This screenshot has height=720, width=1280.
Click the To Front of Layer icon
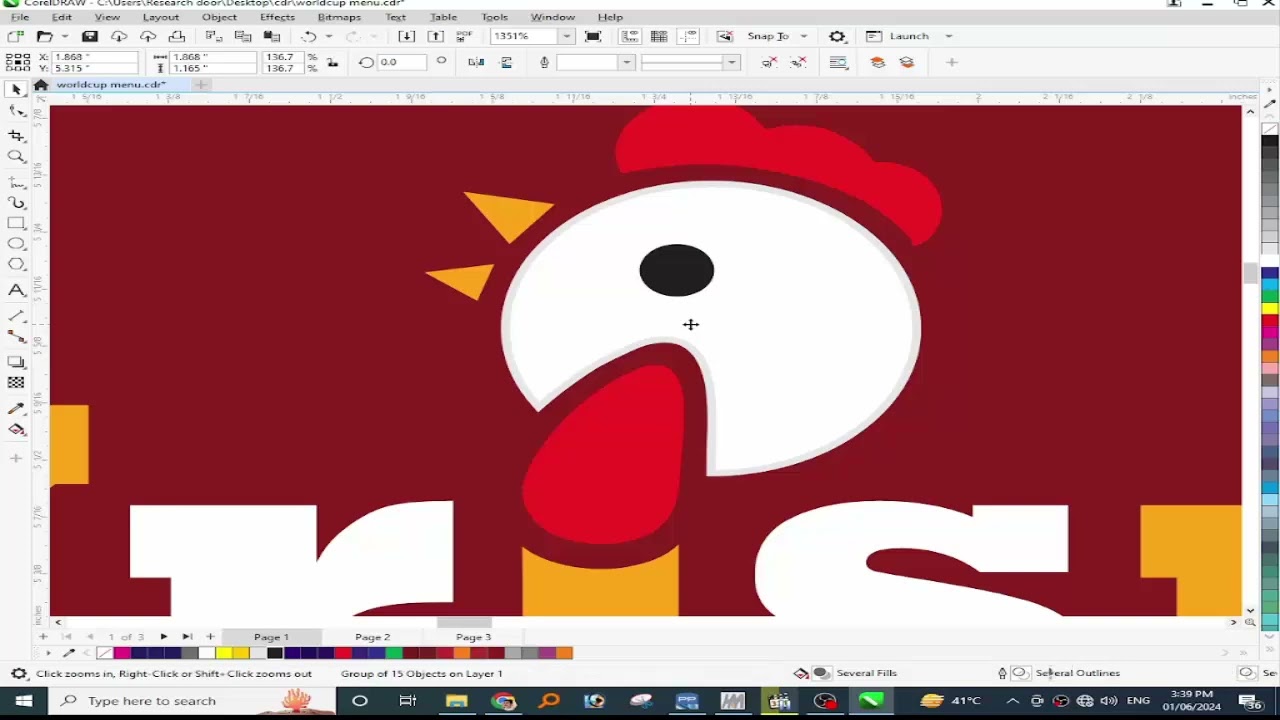[x=878, y=62]
